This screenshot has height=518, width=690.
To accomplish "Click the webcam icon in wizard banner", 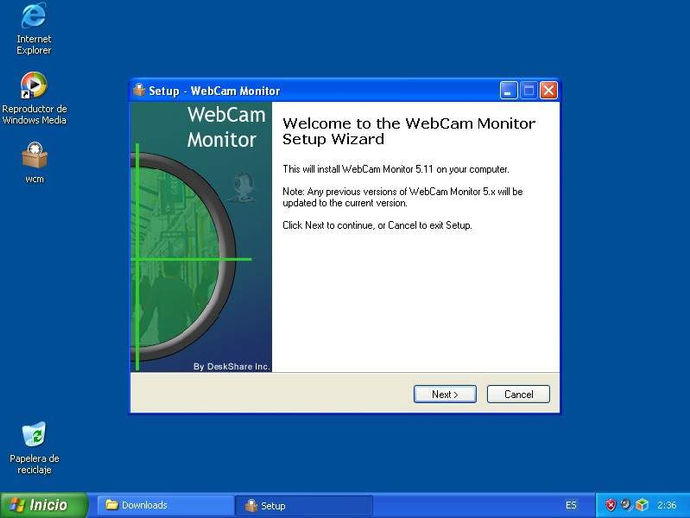I will coord(243,187).
